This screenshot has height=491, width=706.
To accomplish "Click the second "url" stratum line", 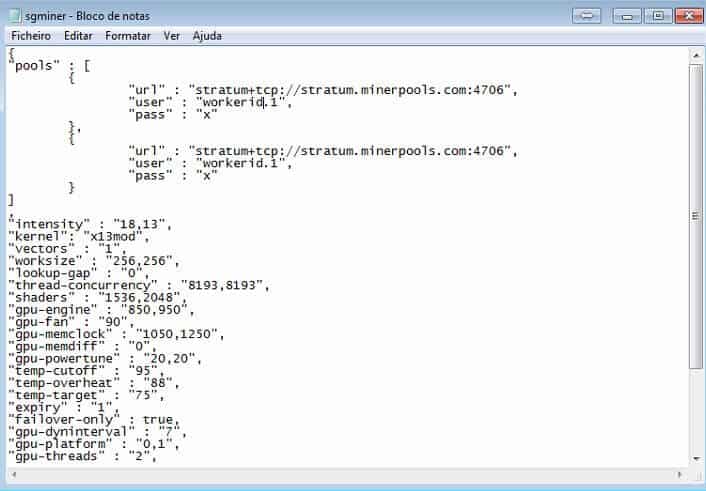I will coord(323,151).
